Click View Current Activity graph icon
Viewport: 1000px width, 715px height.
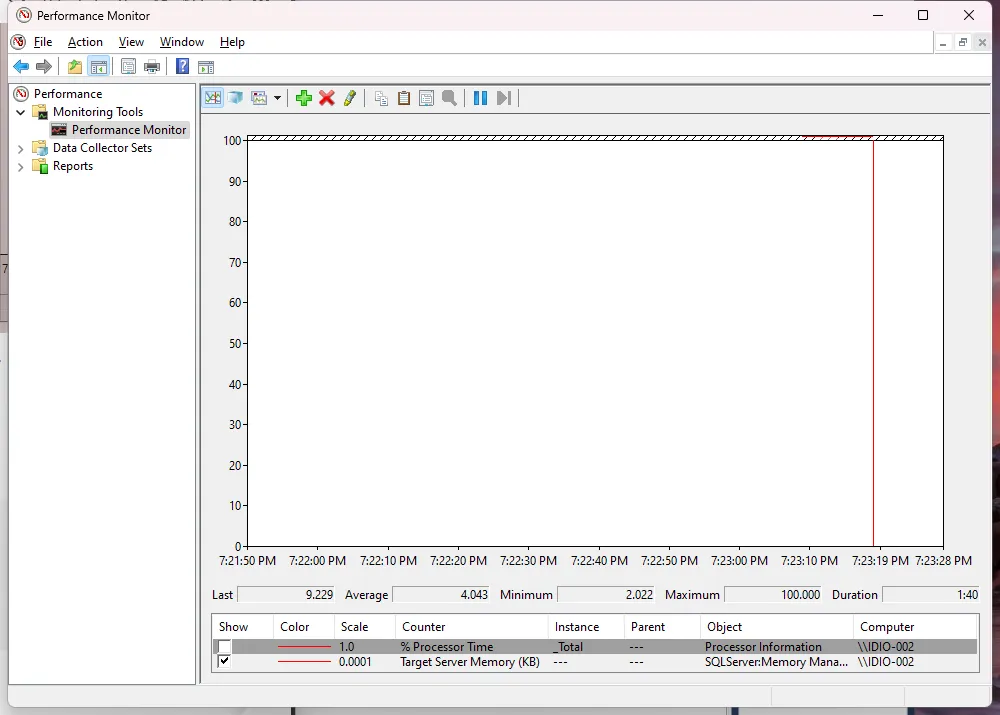(x=213, y=98)
